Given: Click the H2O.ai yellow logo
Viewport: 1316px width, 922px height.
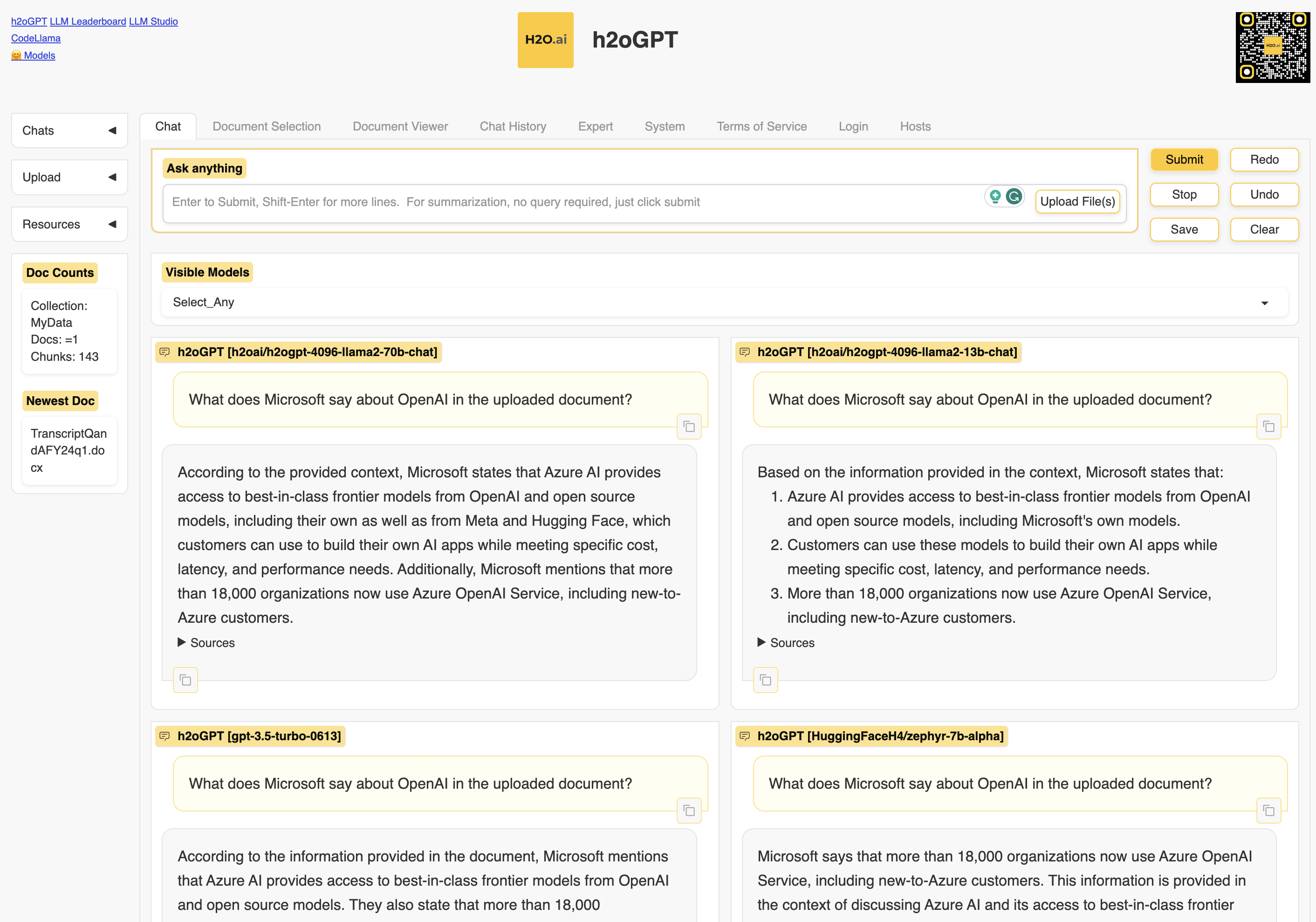Looking at the screenshot, I should point(545,40).
